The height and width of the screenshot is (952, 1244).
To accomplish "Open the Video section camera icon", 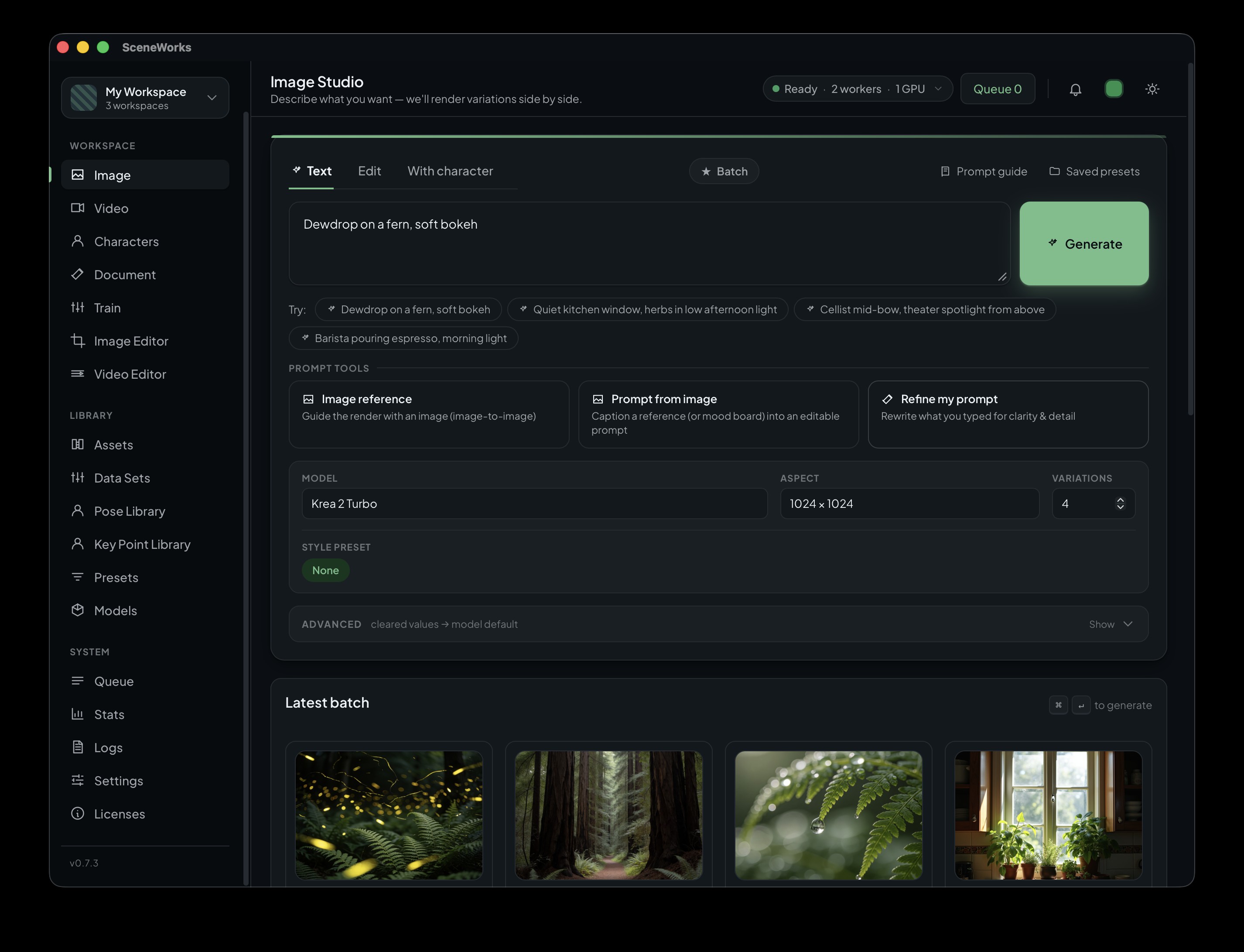I will point(78,208).
